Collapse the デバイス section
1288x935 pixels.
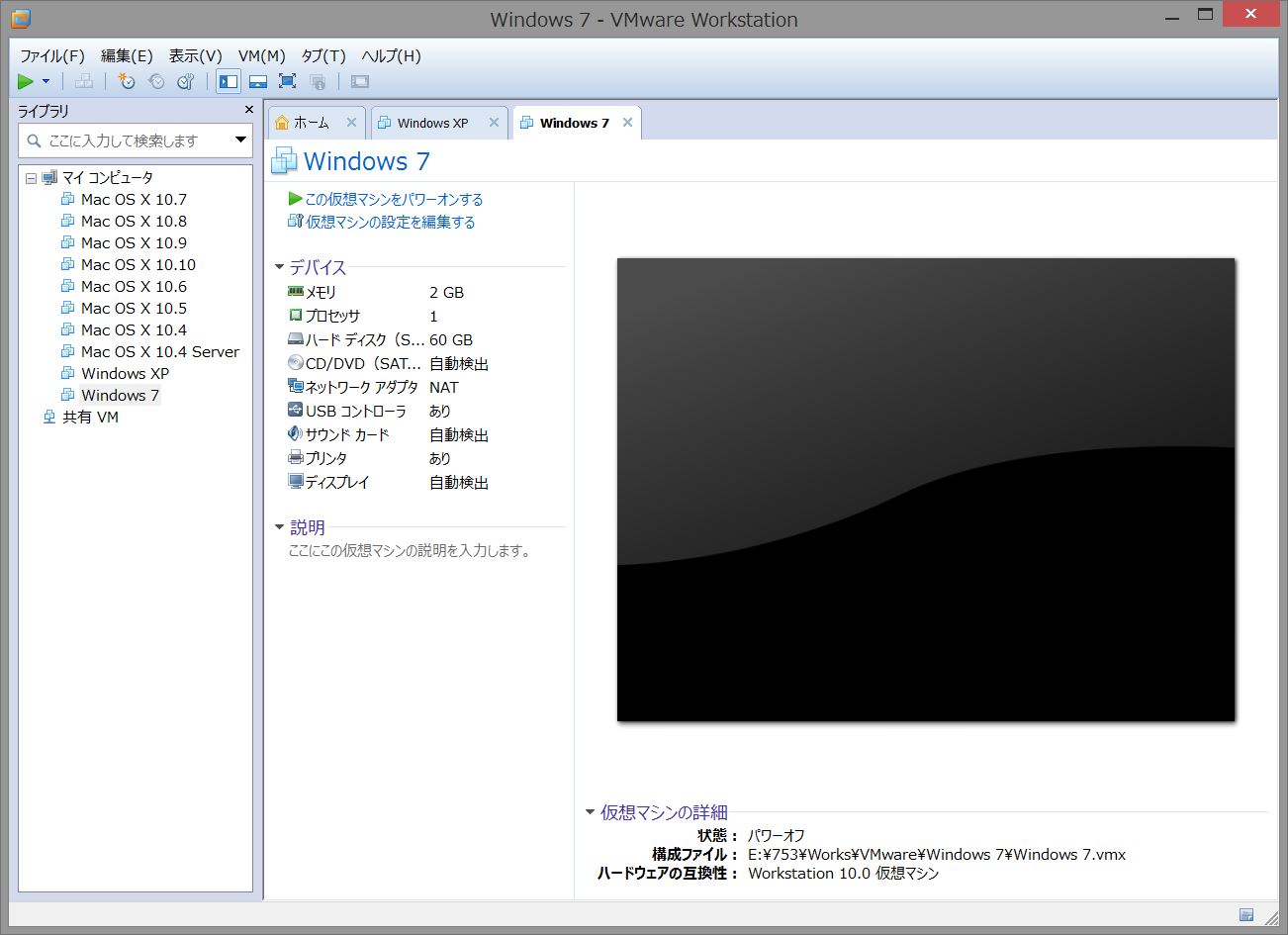point(280,267)
